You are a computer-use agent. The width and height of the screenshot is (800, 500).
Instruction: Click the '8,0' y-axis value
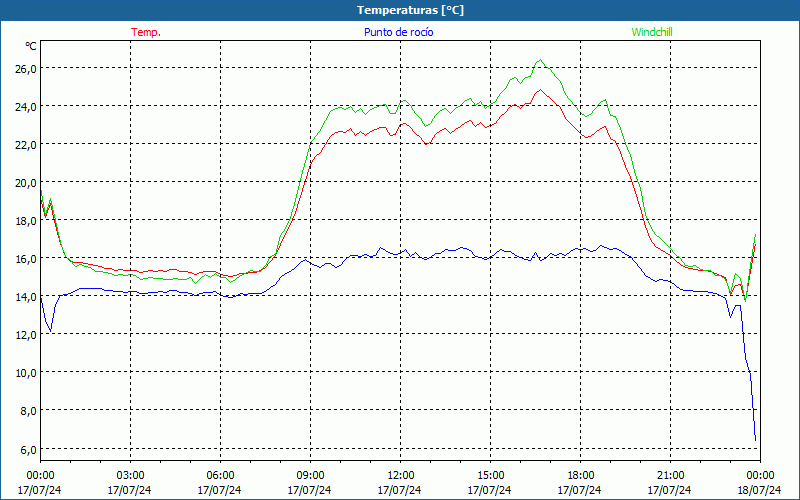tap(28, 411)
